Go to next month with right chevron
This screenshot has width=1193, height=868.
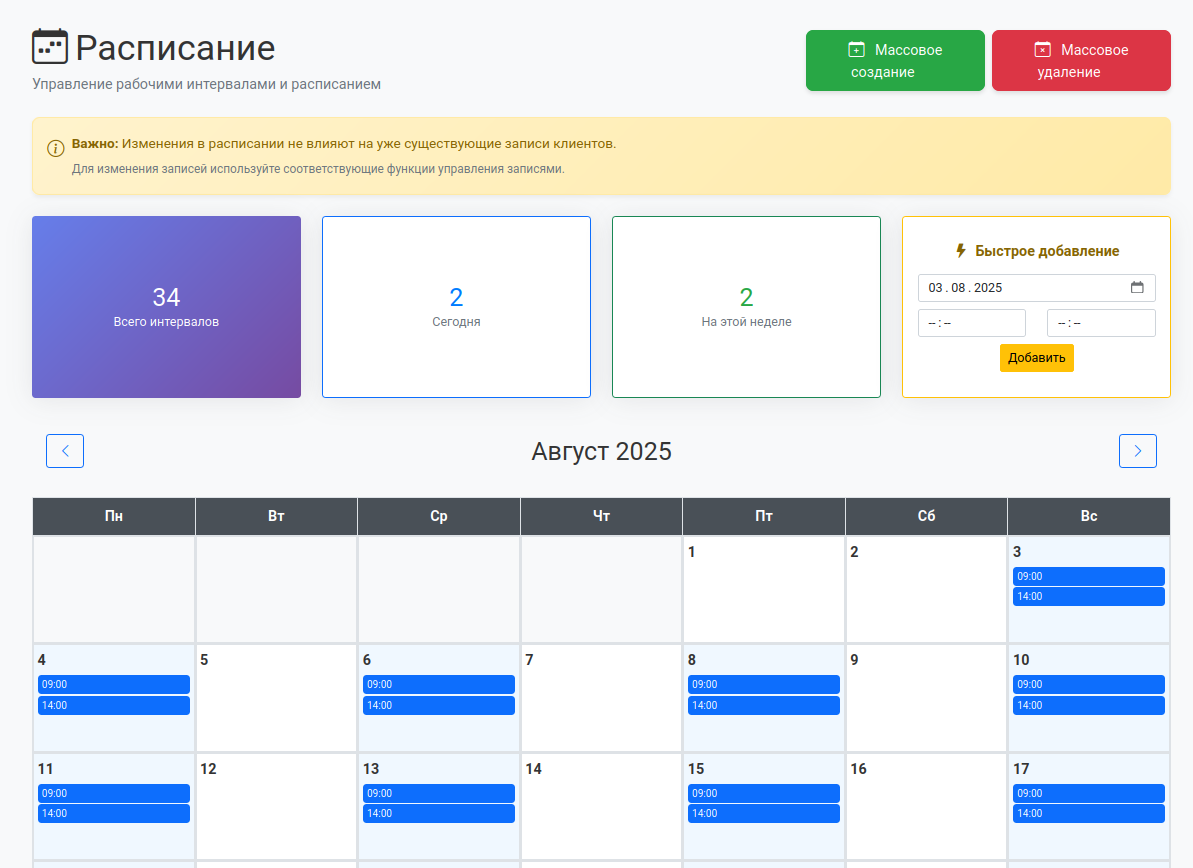tap(1137, 451)
